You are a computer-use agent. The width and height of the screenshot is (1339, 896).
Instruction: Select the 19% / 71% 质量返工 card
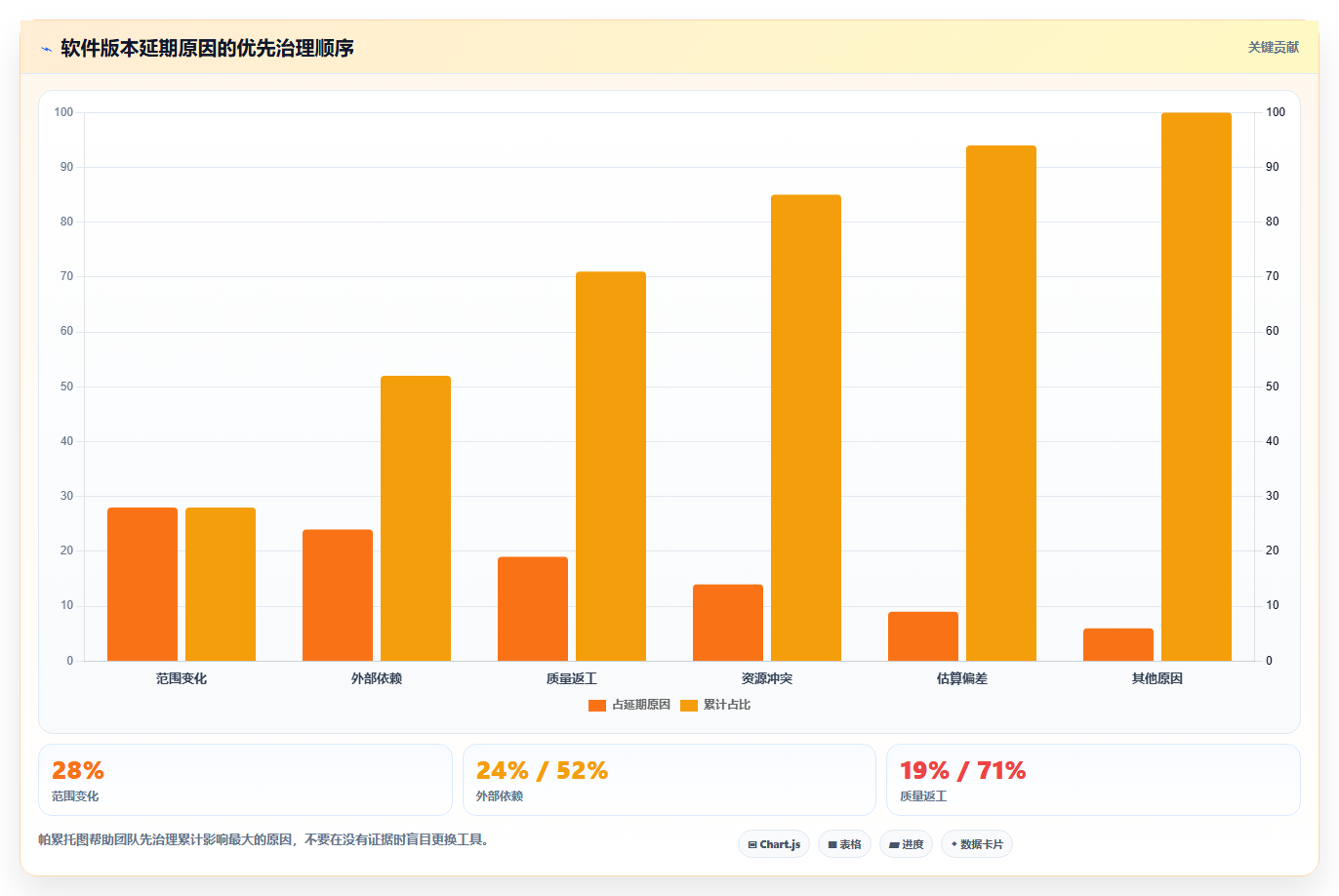click(1093, 780)
